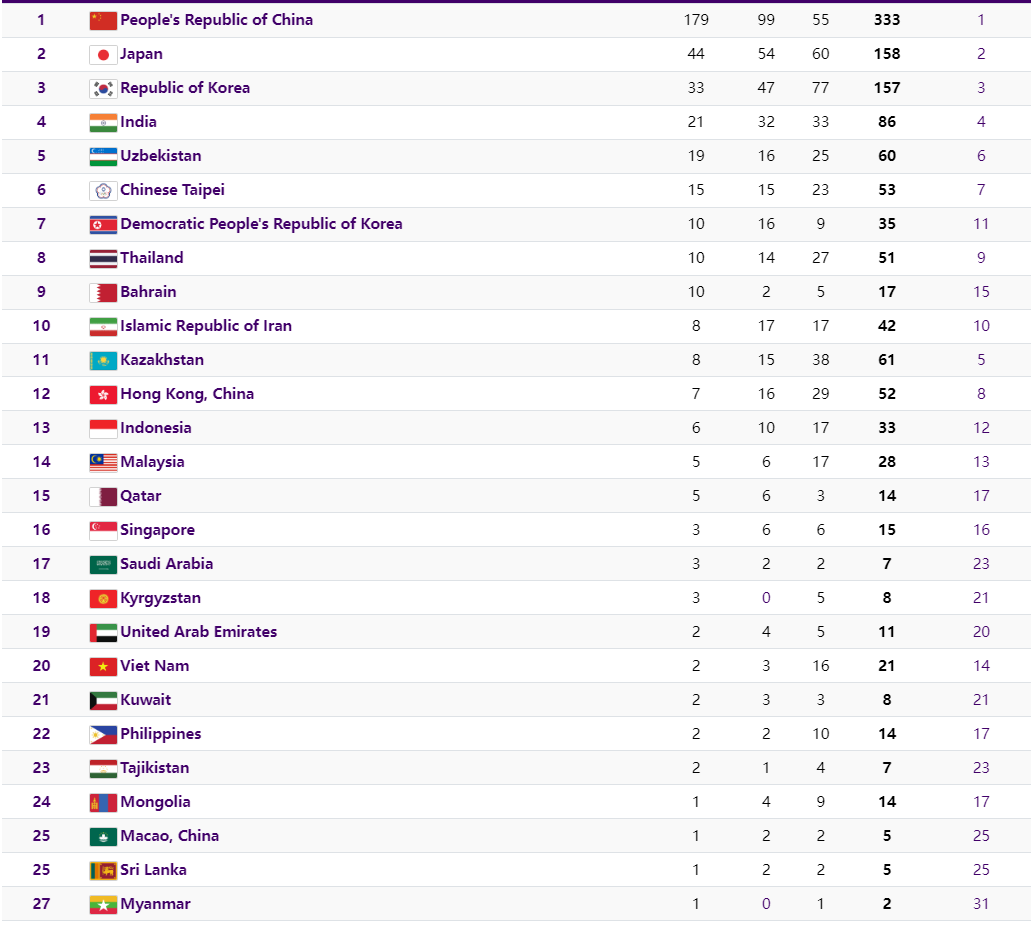Open Islamic Republic of Iran link
The width and height of the screenshot is (1031, 925).
206,326
